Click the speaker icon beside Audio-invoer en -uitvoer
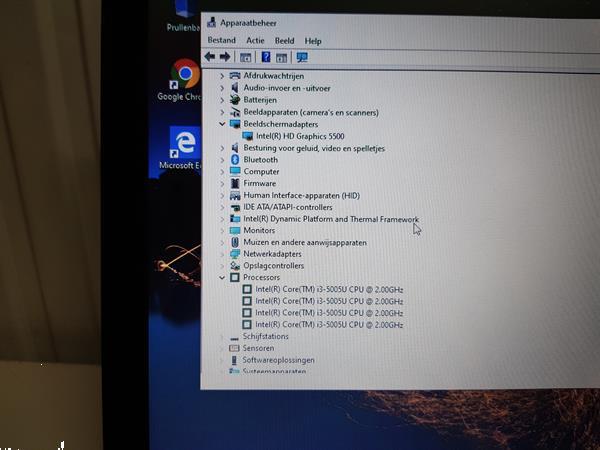Image resolution: width=600 pixels, height=450 pixels. click(235, 88)
